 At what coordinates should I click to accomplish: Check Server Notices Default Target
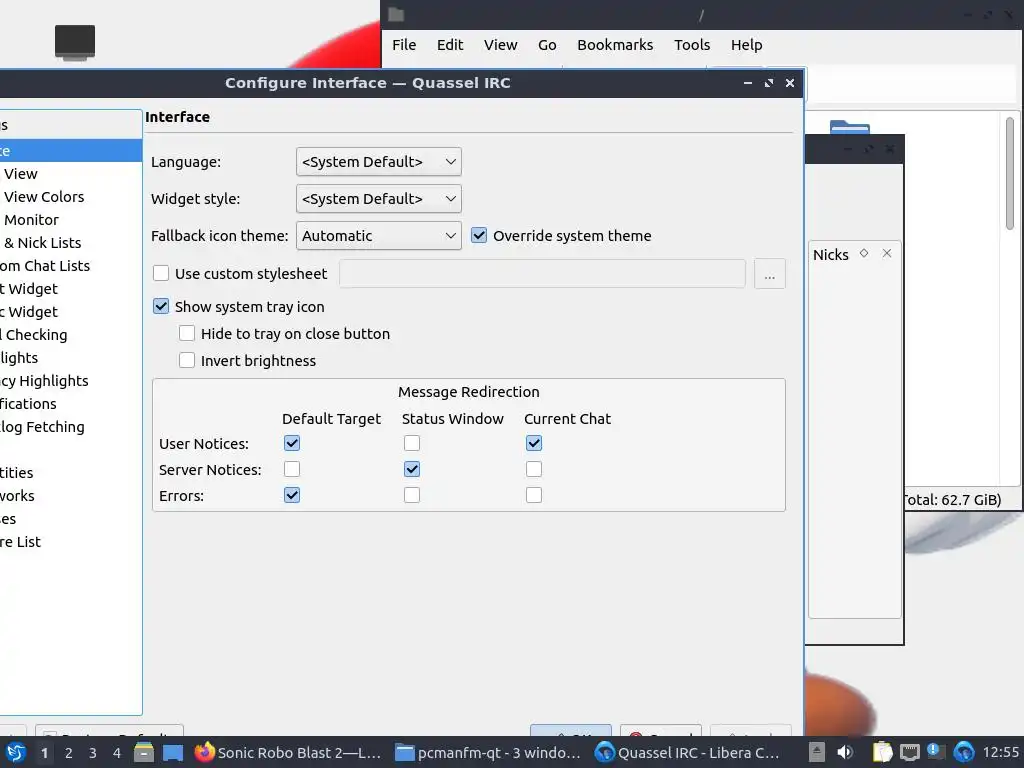pyautogui.click(x=292, y=469)
